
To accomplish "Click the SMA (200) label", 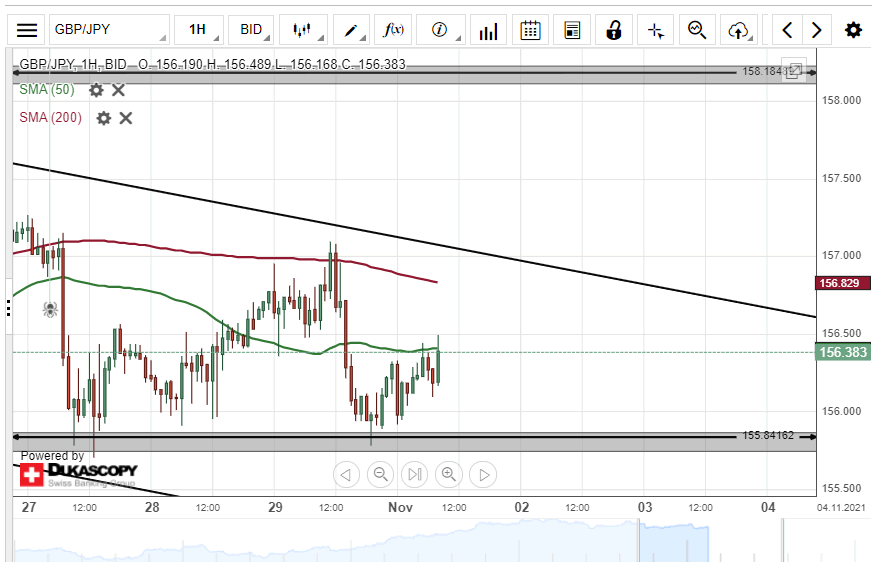I will coord(50,117).
